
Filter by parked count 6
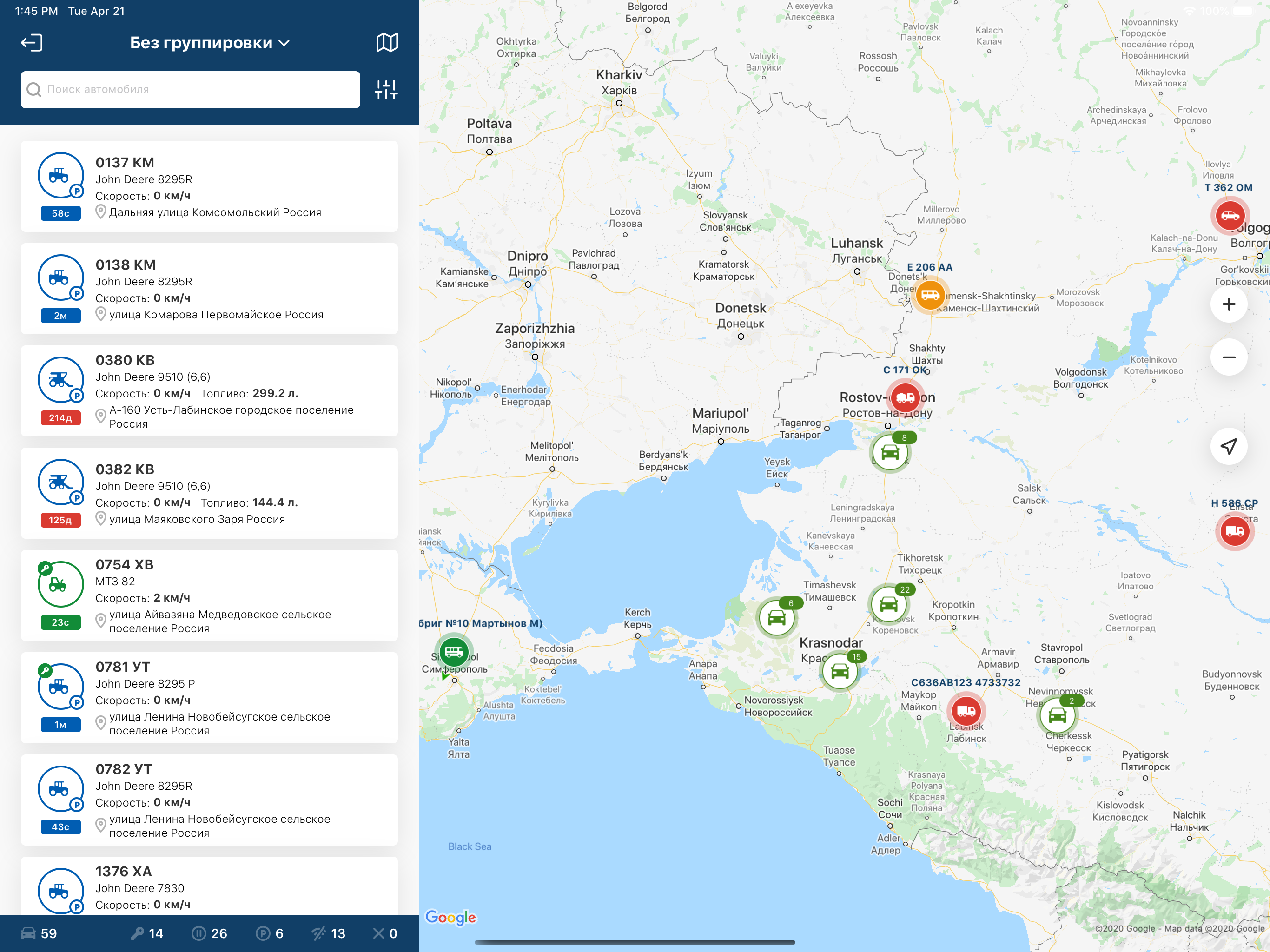[270, 933]
